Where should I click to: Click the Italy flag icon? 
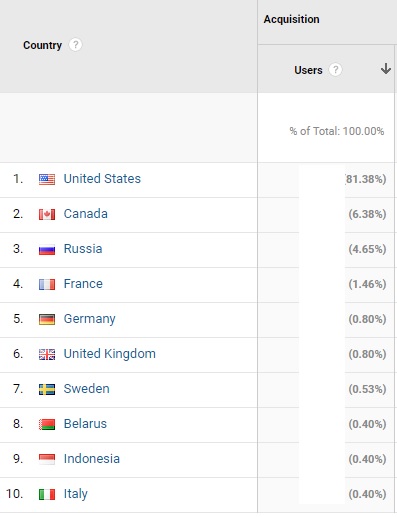pos(47,494)
